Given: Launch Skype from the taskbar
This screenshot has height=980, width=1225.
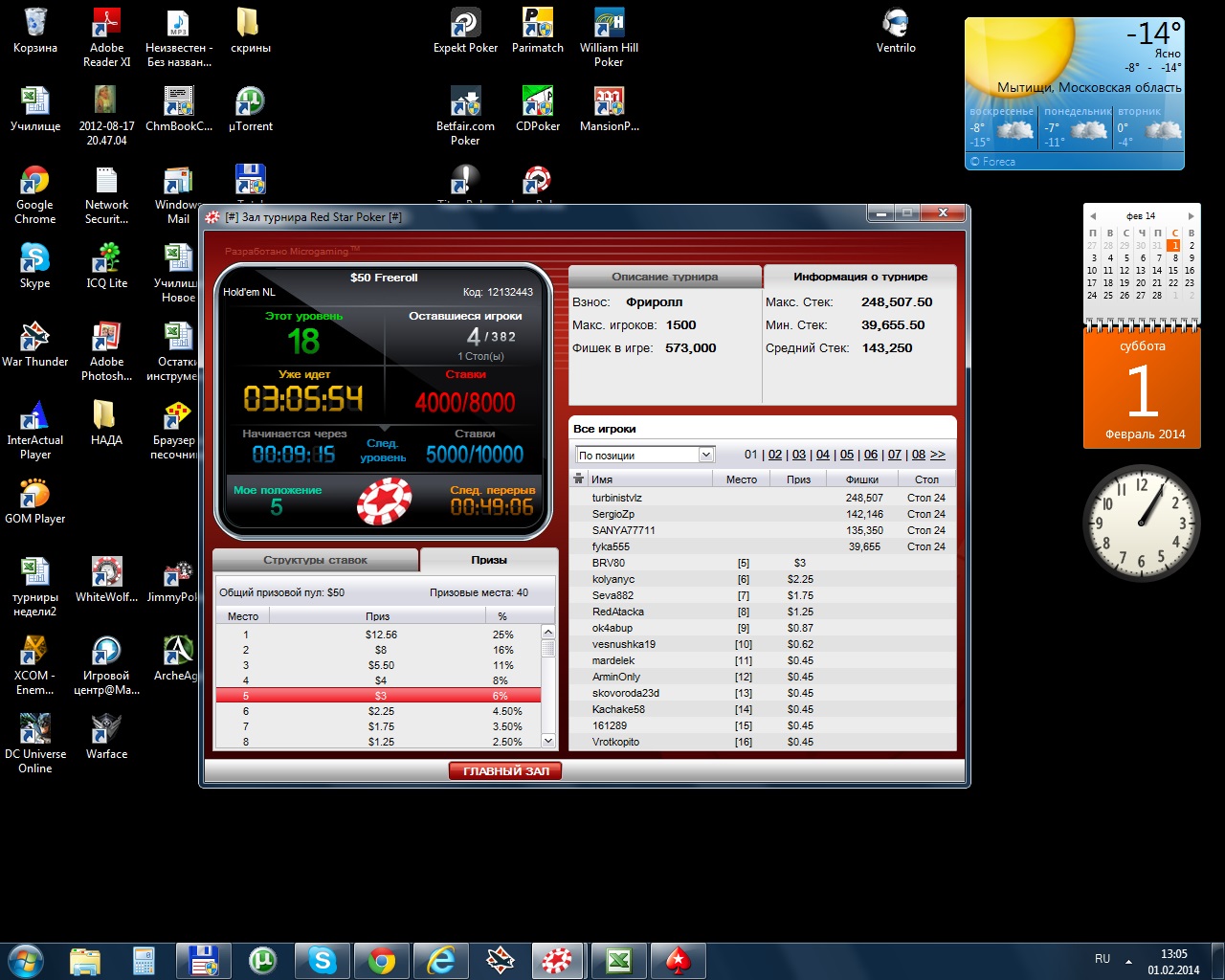Looking at the screenshot, I should 323,960.
